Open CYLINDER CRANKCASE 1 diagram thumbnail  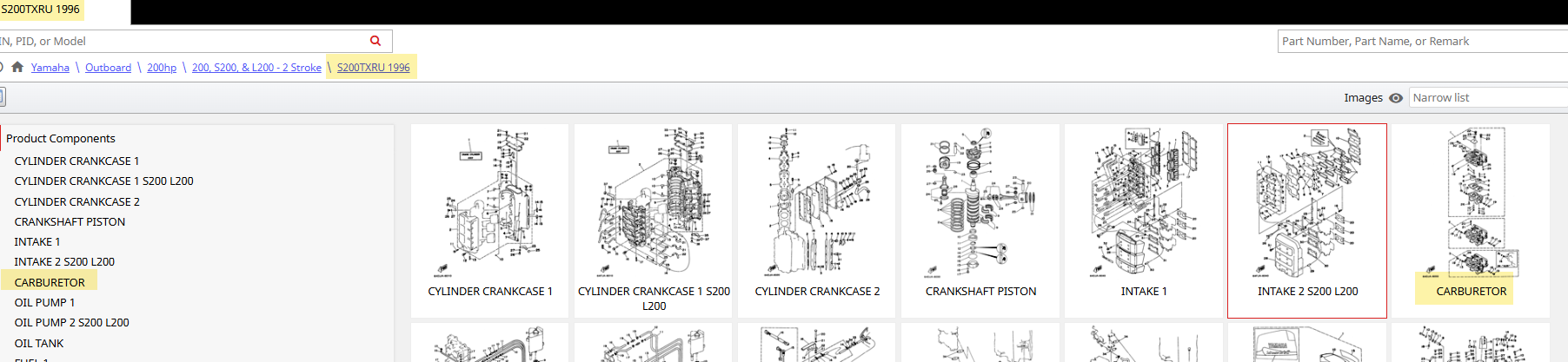tap(490, 220)
